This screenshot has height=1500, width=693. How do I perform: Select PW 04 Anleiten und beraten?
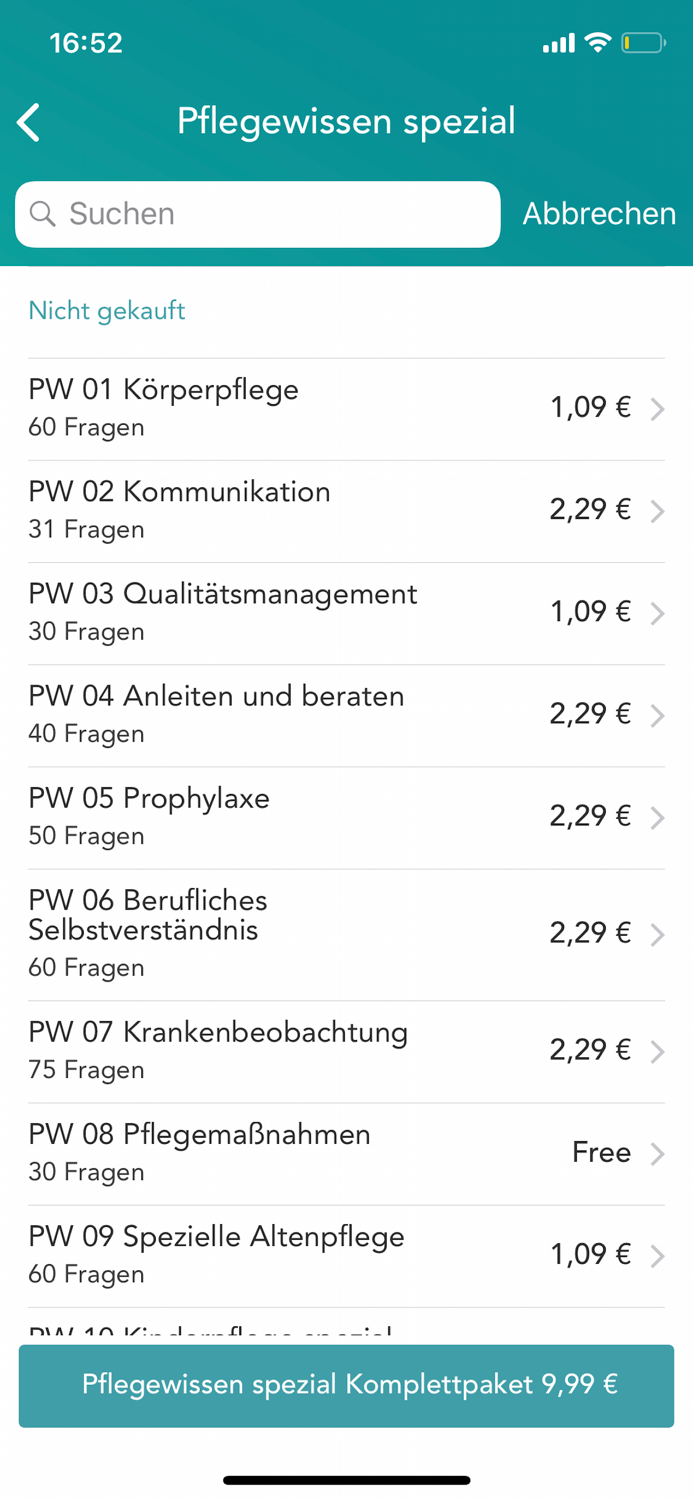[300, 713]
